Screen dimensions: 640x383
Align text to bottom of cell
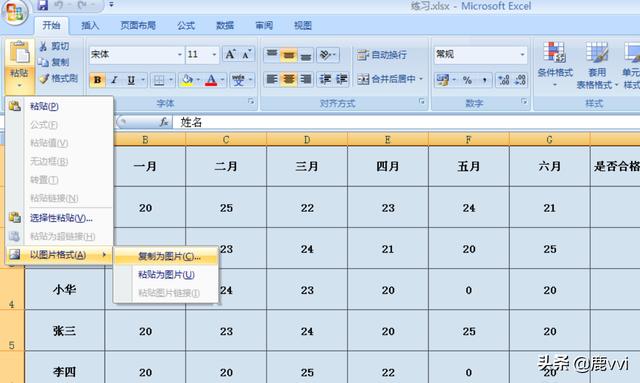[306, 55]
